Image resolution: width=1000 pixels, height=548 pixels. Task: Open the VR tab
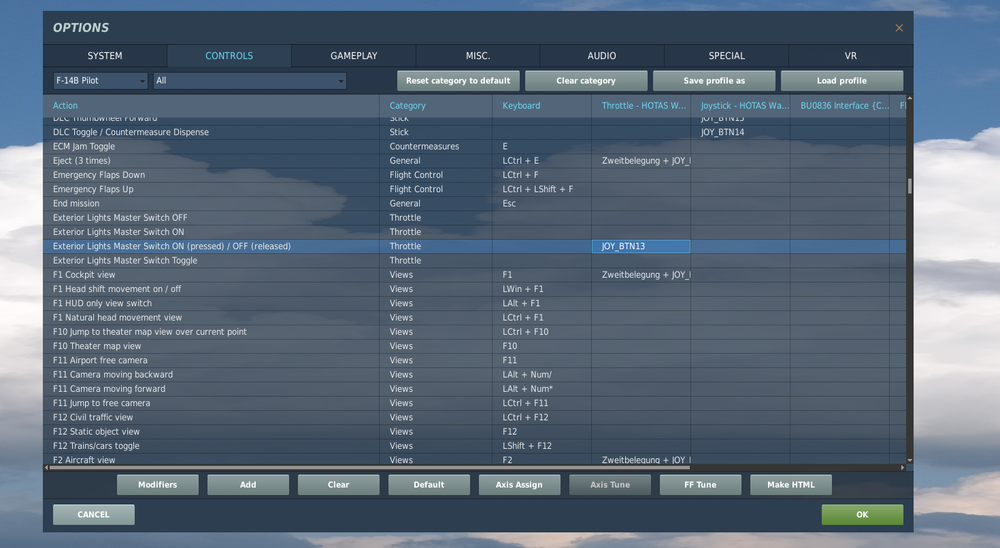[x=851, y=56]
